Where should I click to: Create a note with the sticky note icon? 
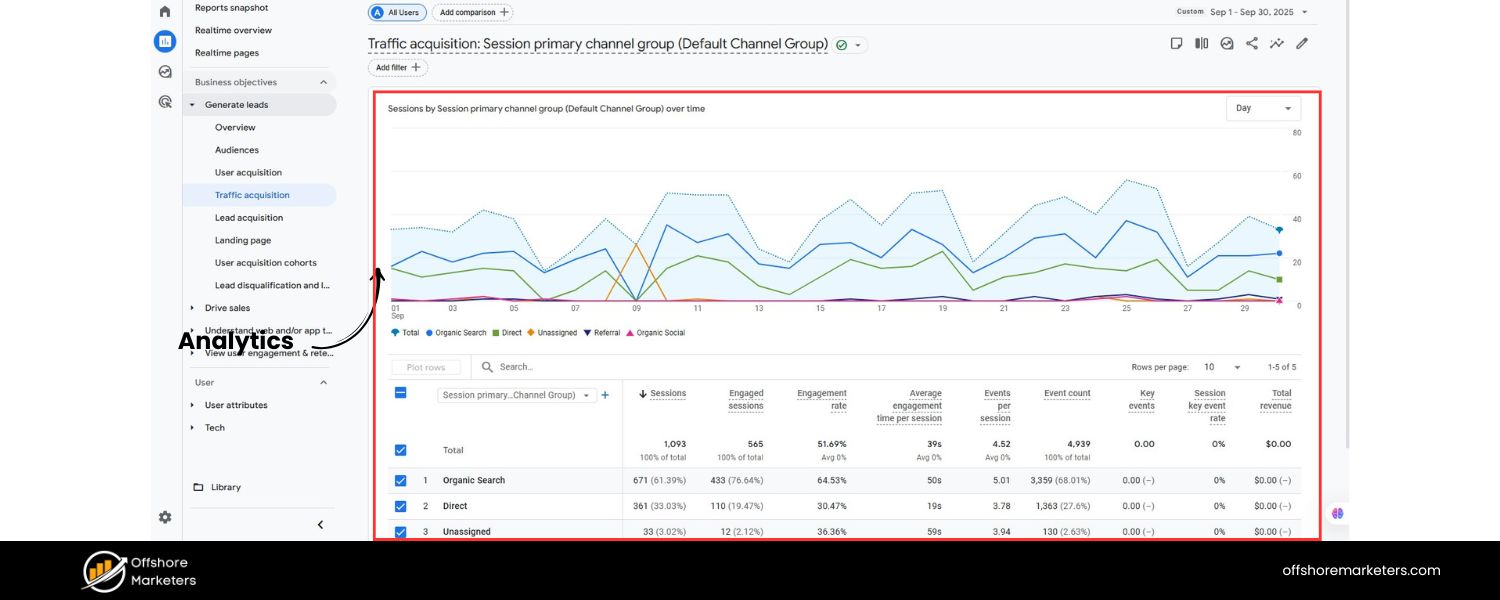pos(1176,43)
